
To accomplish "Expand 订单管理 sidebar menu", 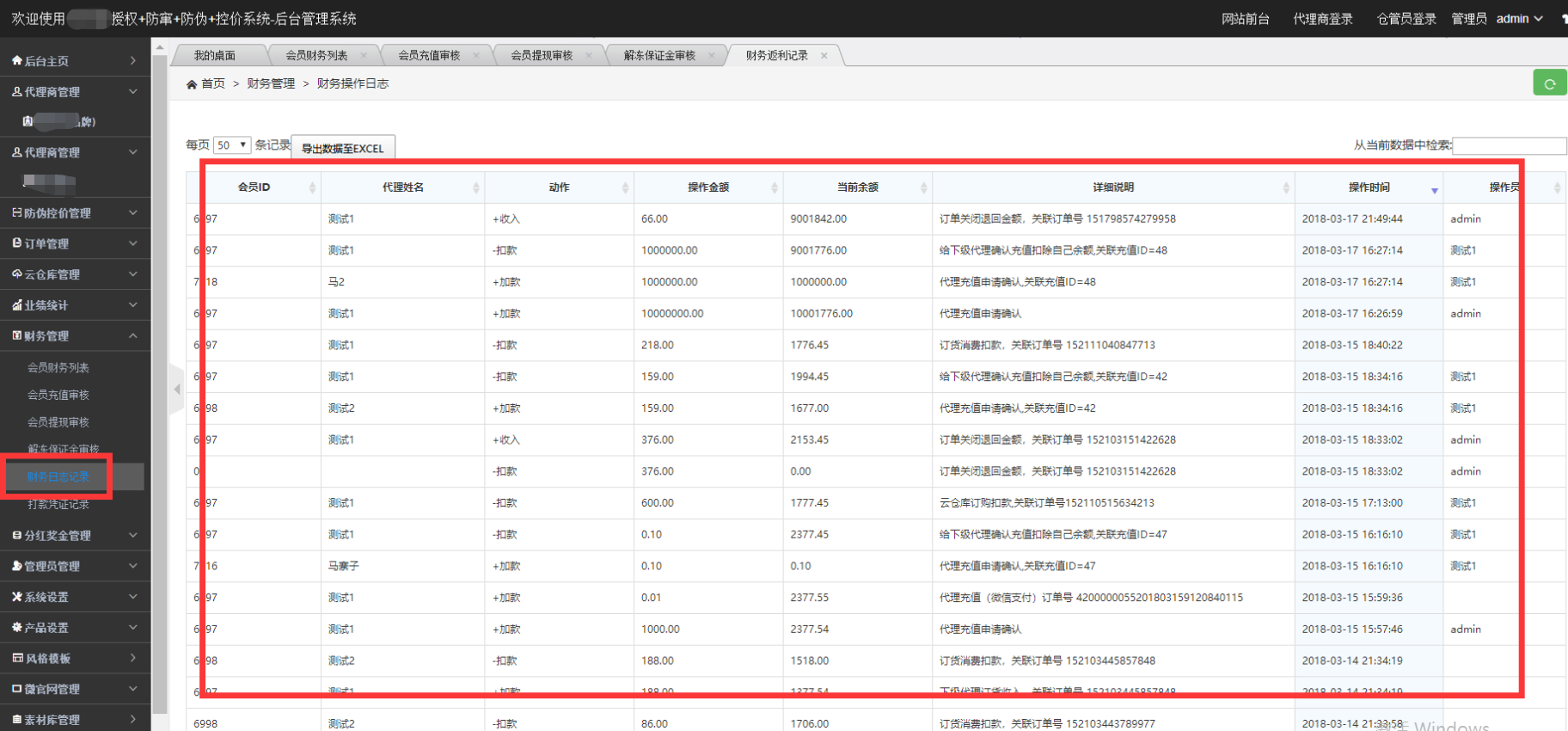I will coord(75,244).
